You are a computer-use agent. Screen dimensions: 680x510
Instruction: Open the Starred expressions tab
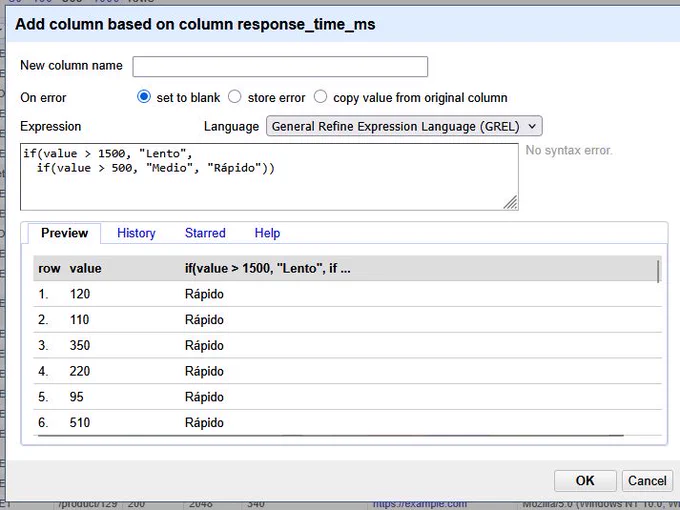205,233
